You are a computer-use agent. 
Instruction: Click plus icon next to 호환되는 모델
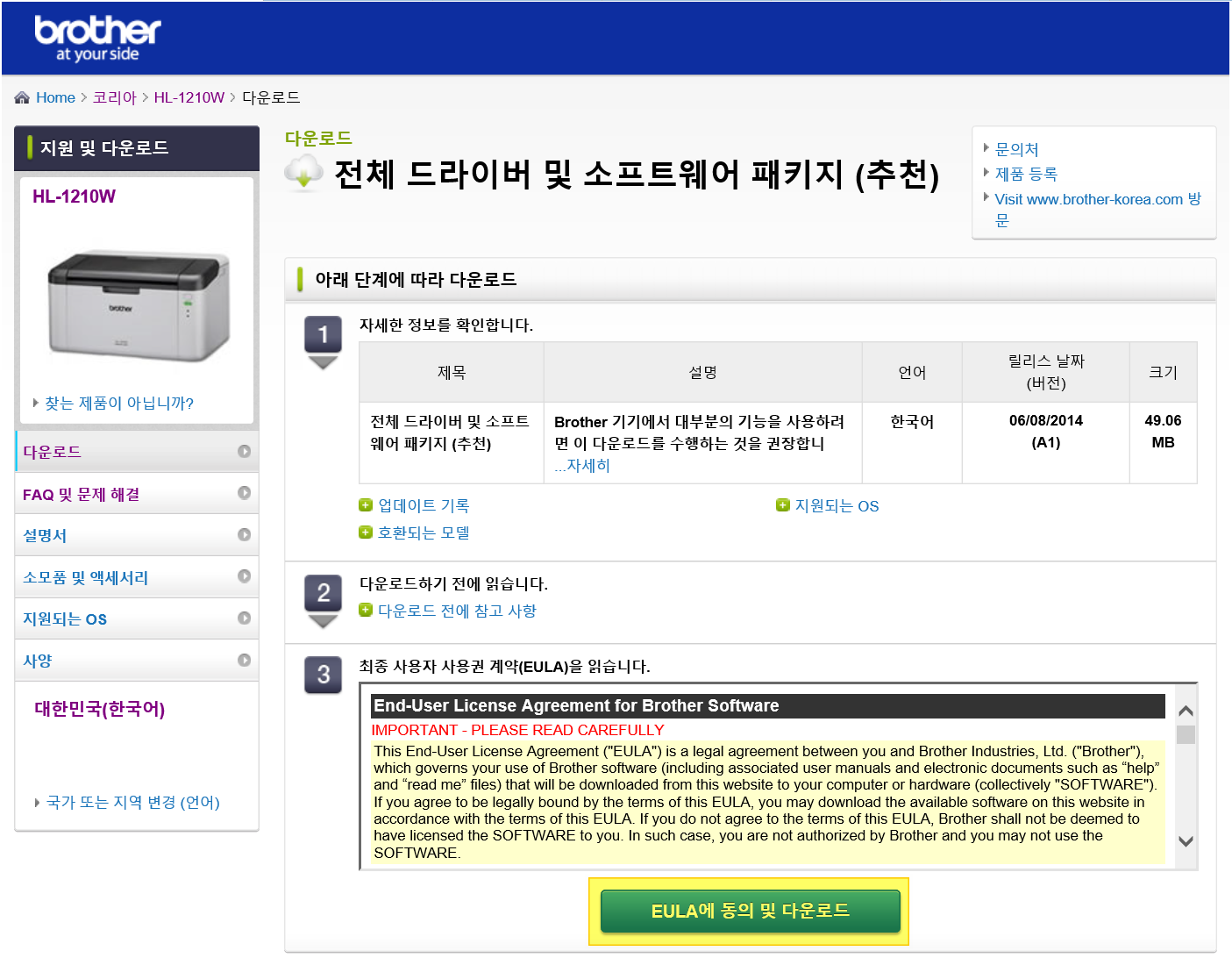366,532
